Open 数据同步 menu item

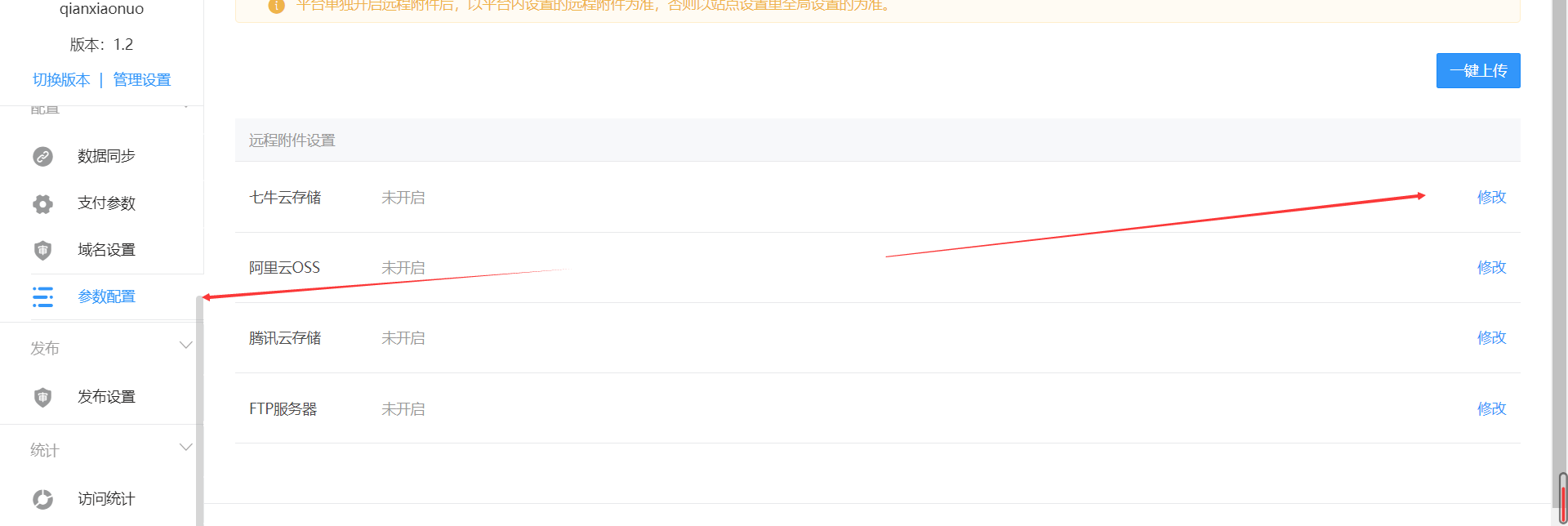tap(106, 156)
